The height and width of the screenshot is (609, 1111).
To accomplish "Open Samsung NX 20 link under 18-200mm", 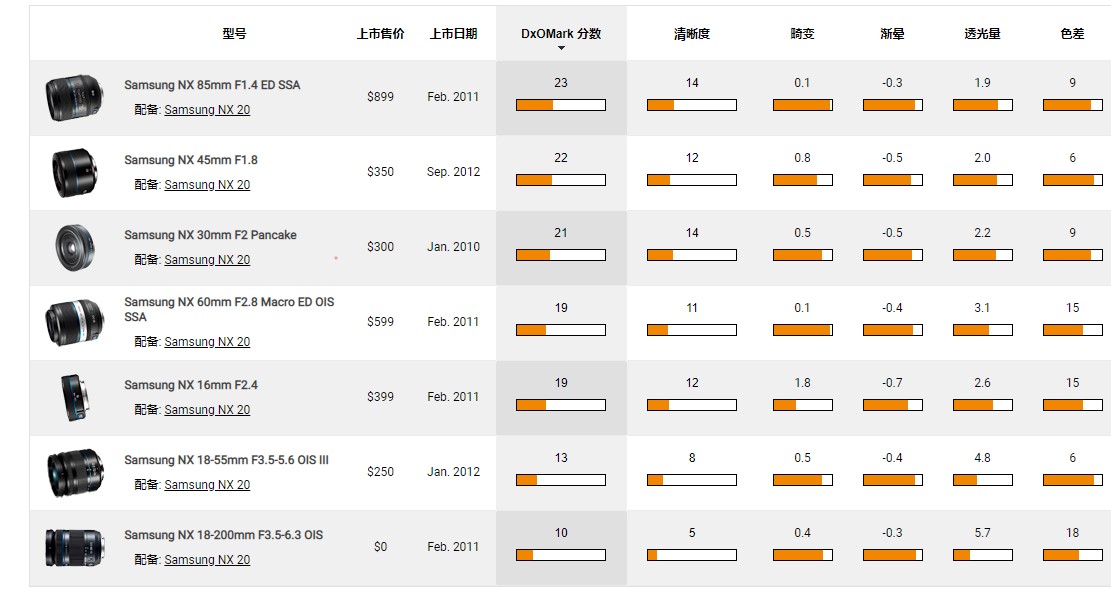I will click(207, 560).
